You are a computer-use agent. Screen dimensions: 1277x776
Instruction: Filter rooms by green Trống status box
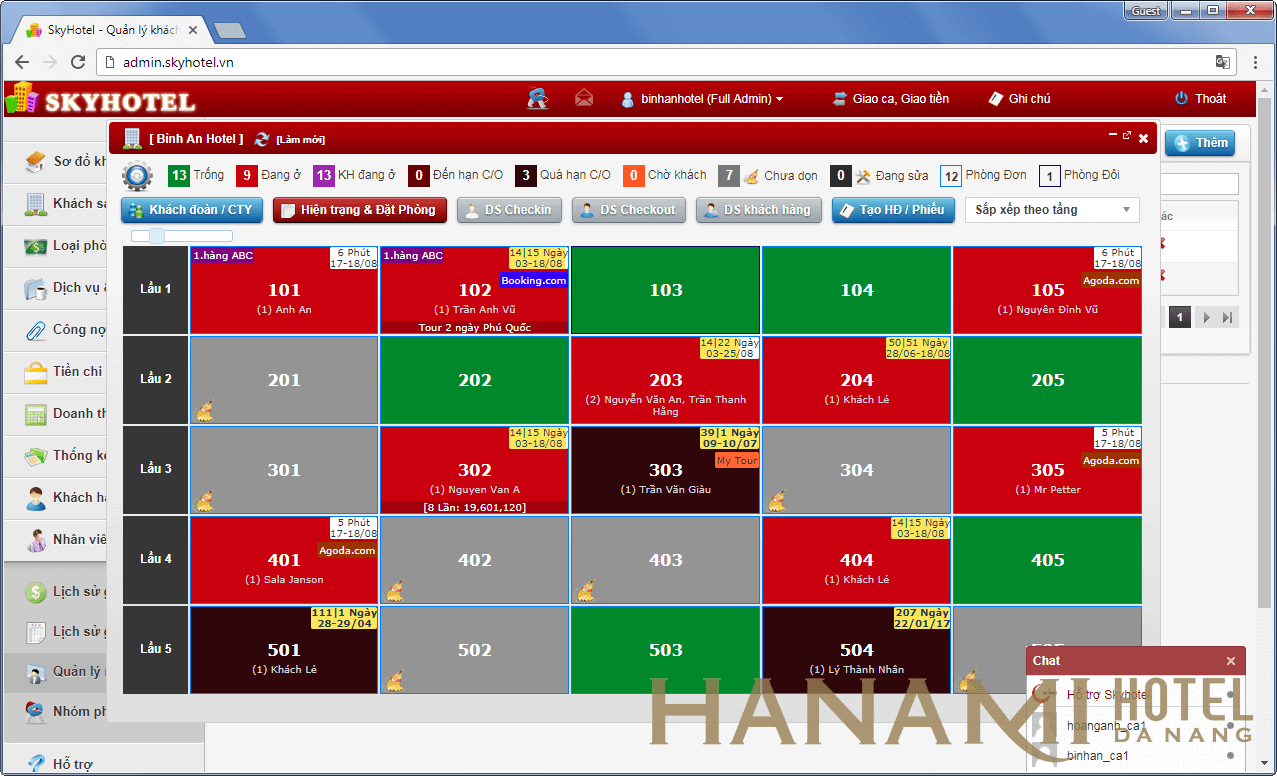click(179, 175)
